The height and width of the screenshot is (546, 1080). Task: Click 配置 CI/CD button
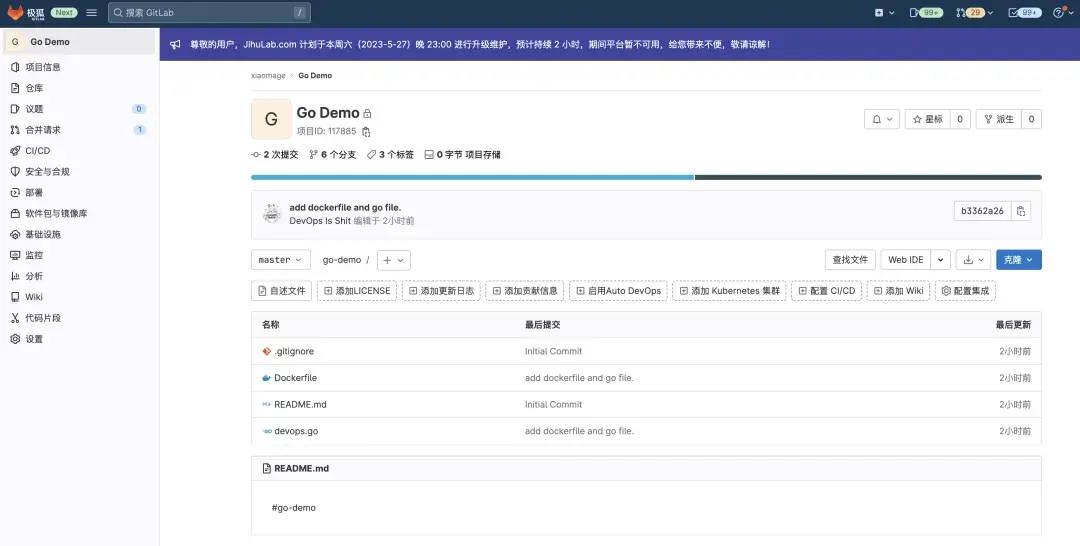tap(827, 291)
